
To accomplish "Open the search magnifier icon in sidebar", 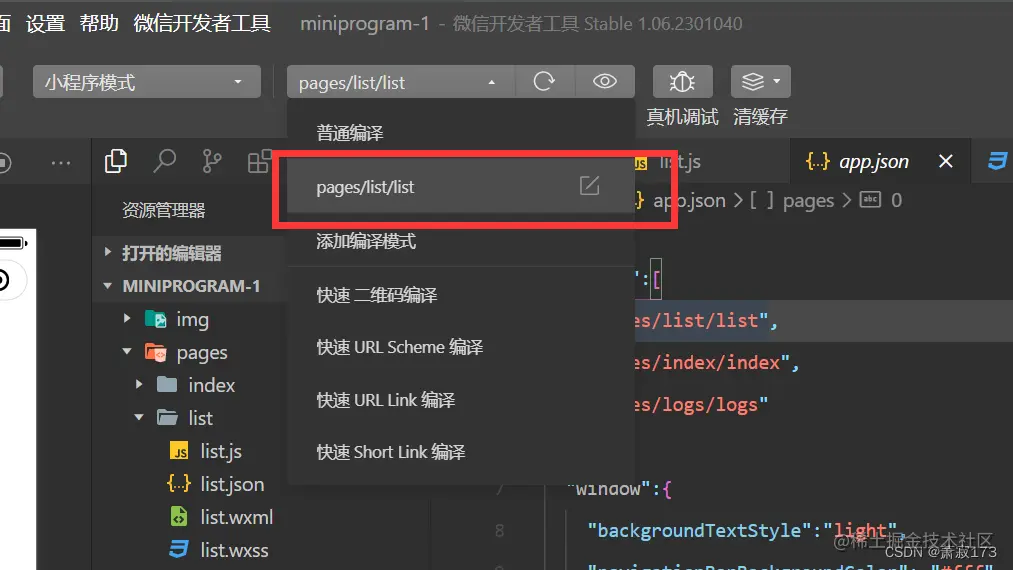I will coord(164,161).
